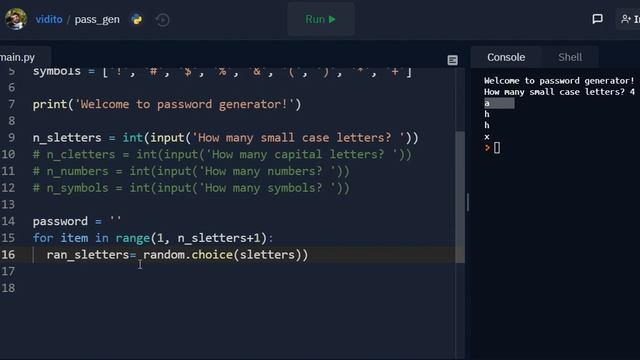The height and width of the screenshot is (360, 640).
Task: Select the main.py file tab
Action: pos(18,57)
